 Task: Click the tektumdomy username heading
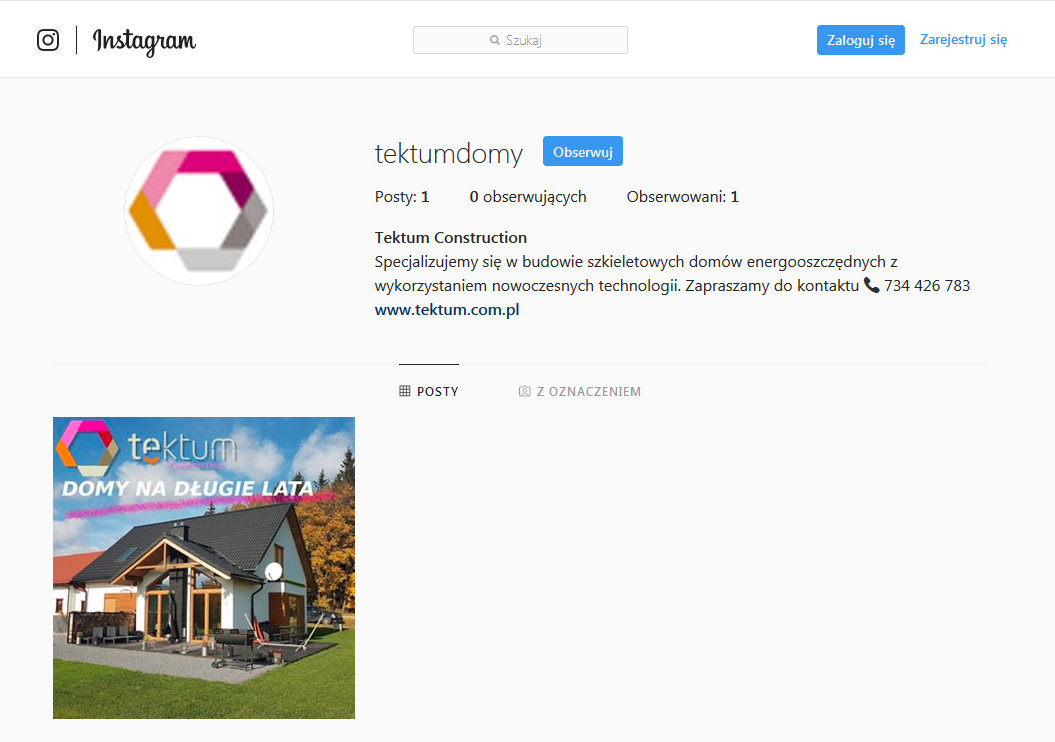[x=448, y=153]
